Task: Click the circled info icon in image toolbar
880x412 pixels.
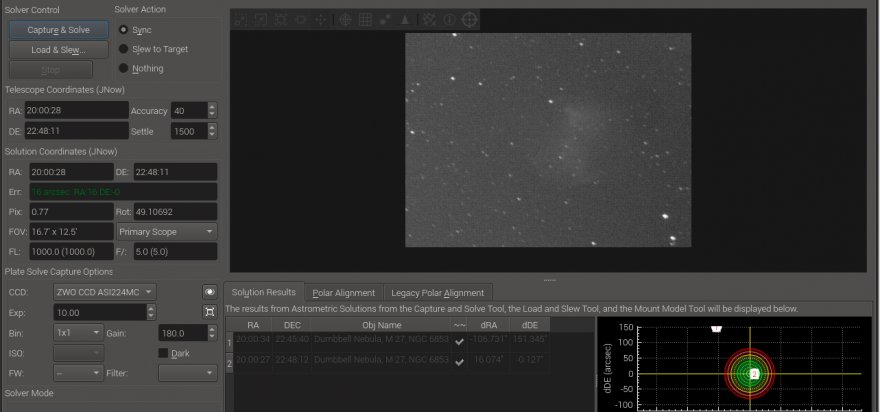Action: tap(448, 19)
